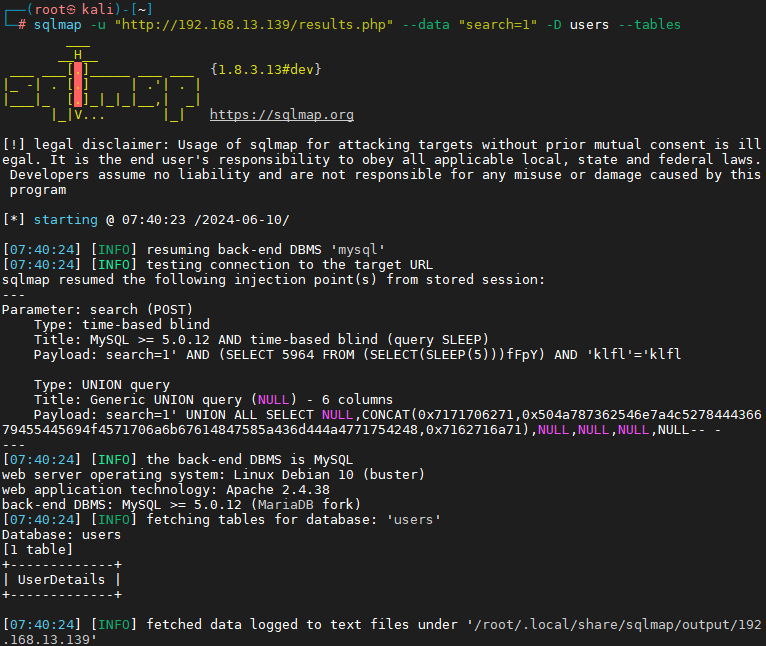This screenshot has width=766, height=646.
Task: Click the sqlmap version {1.8.3.13#dev} text
Action: (266, 69)
